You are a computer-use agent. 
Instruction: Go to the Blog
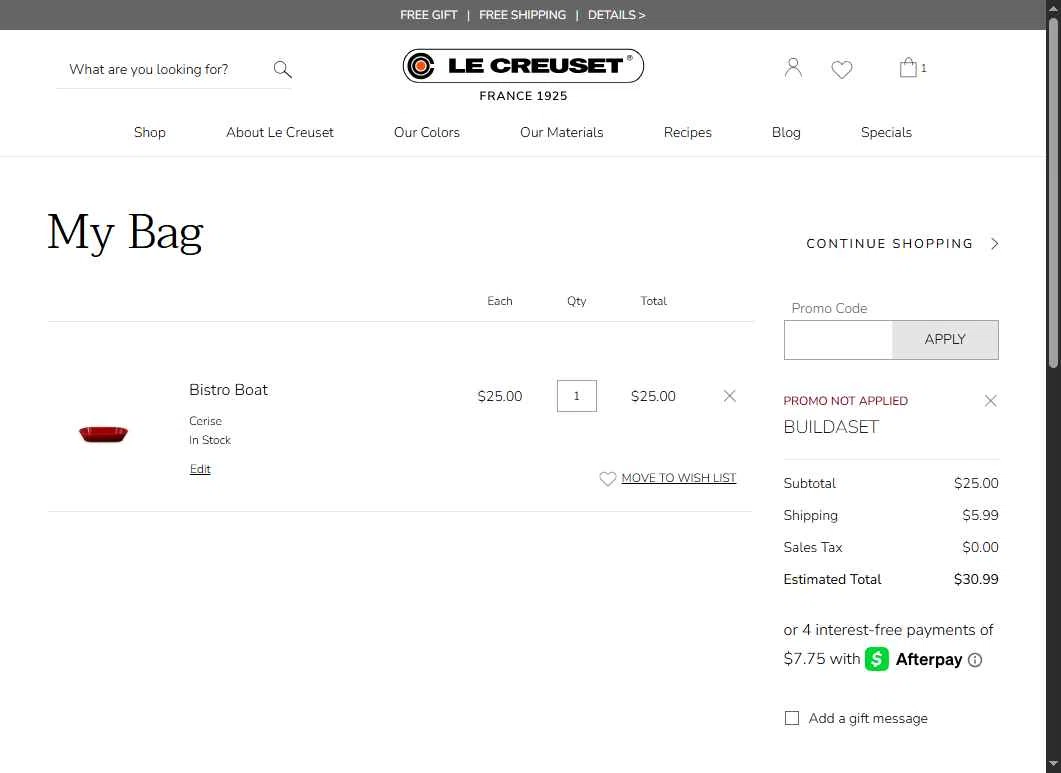[x=786, y=133]
